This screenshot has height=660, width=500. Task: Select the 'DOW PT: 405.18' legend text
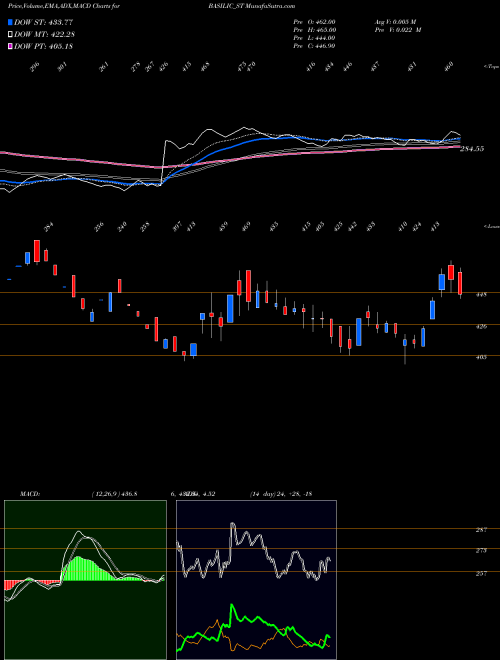coord(43,46)
